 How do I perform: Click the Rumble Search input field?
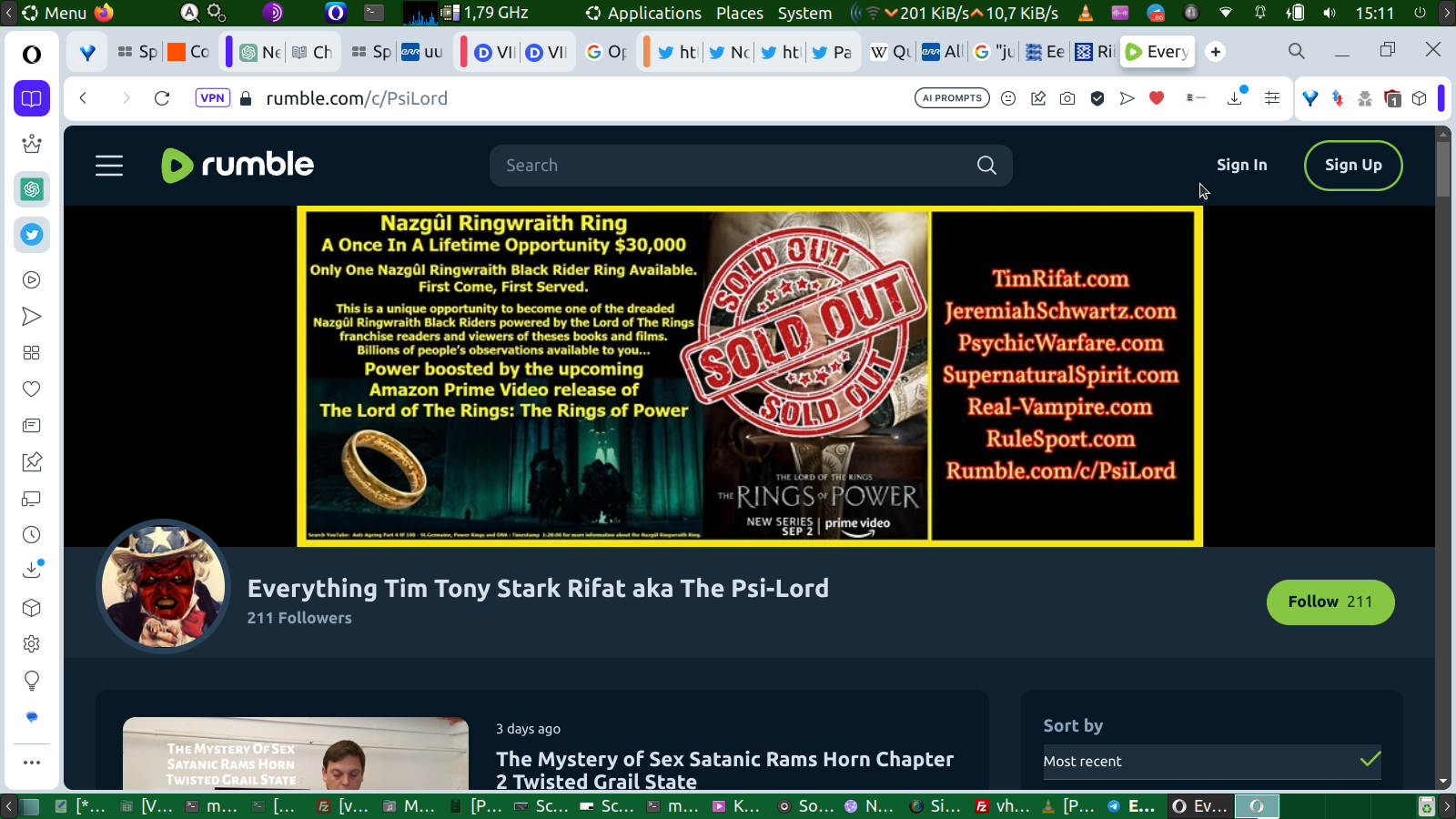coord(751,166)
